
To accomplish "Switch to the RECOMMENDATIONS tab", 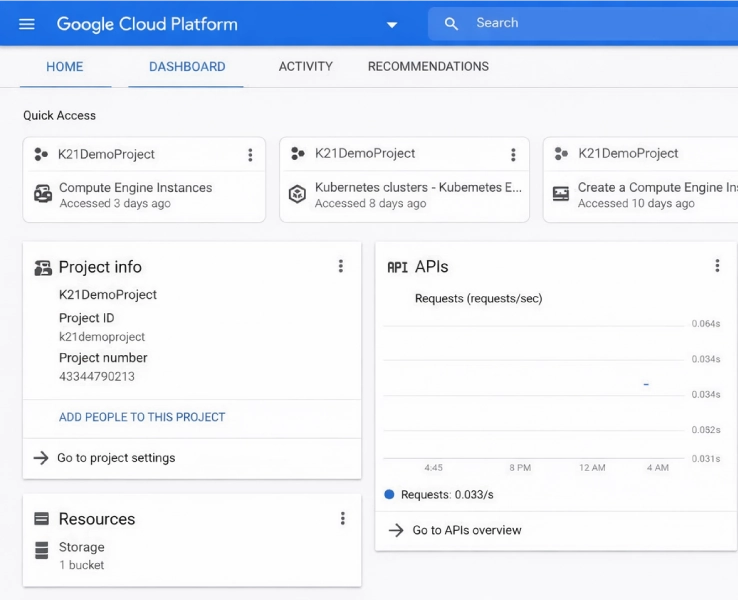I will (x=428, y=66).
